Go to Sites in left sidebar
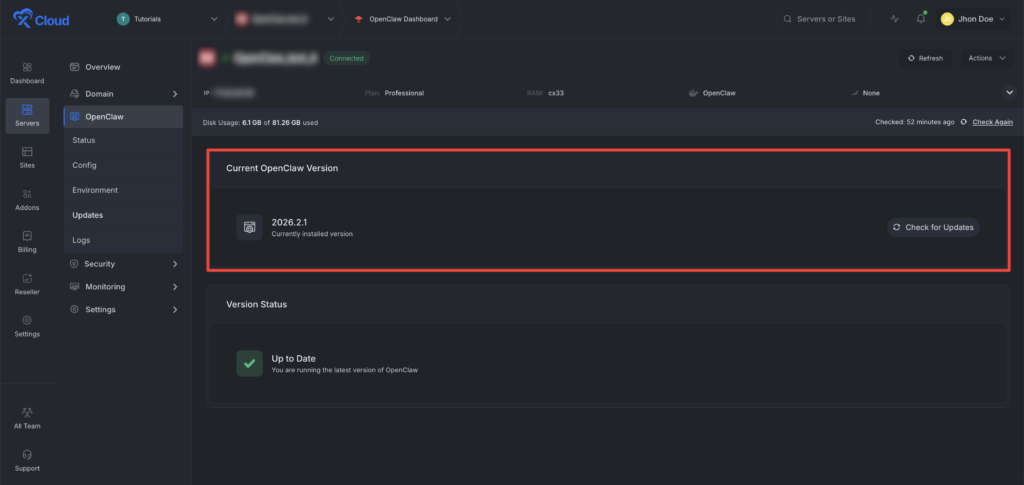The width and height of the screenshot is (1024, 485). coord(27,157)
